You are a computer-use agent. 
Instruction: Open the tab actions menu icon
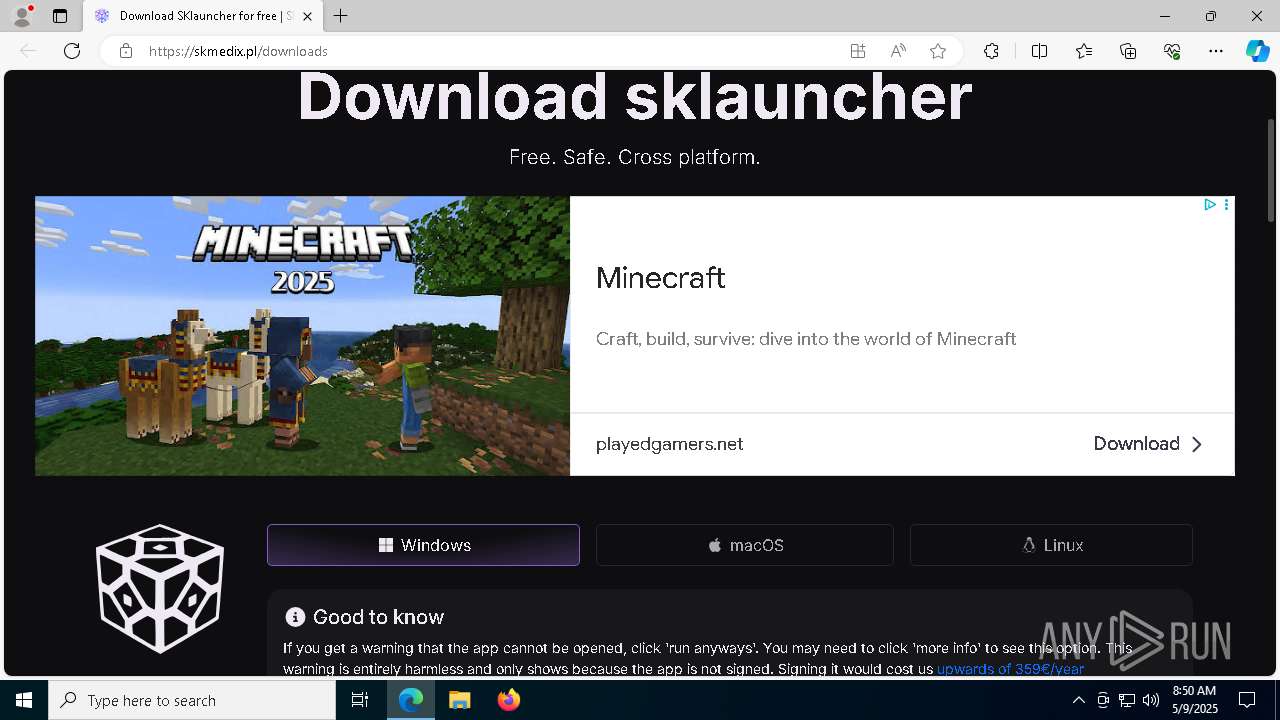(x=60, y=16)
